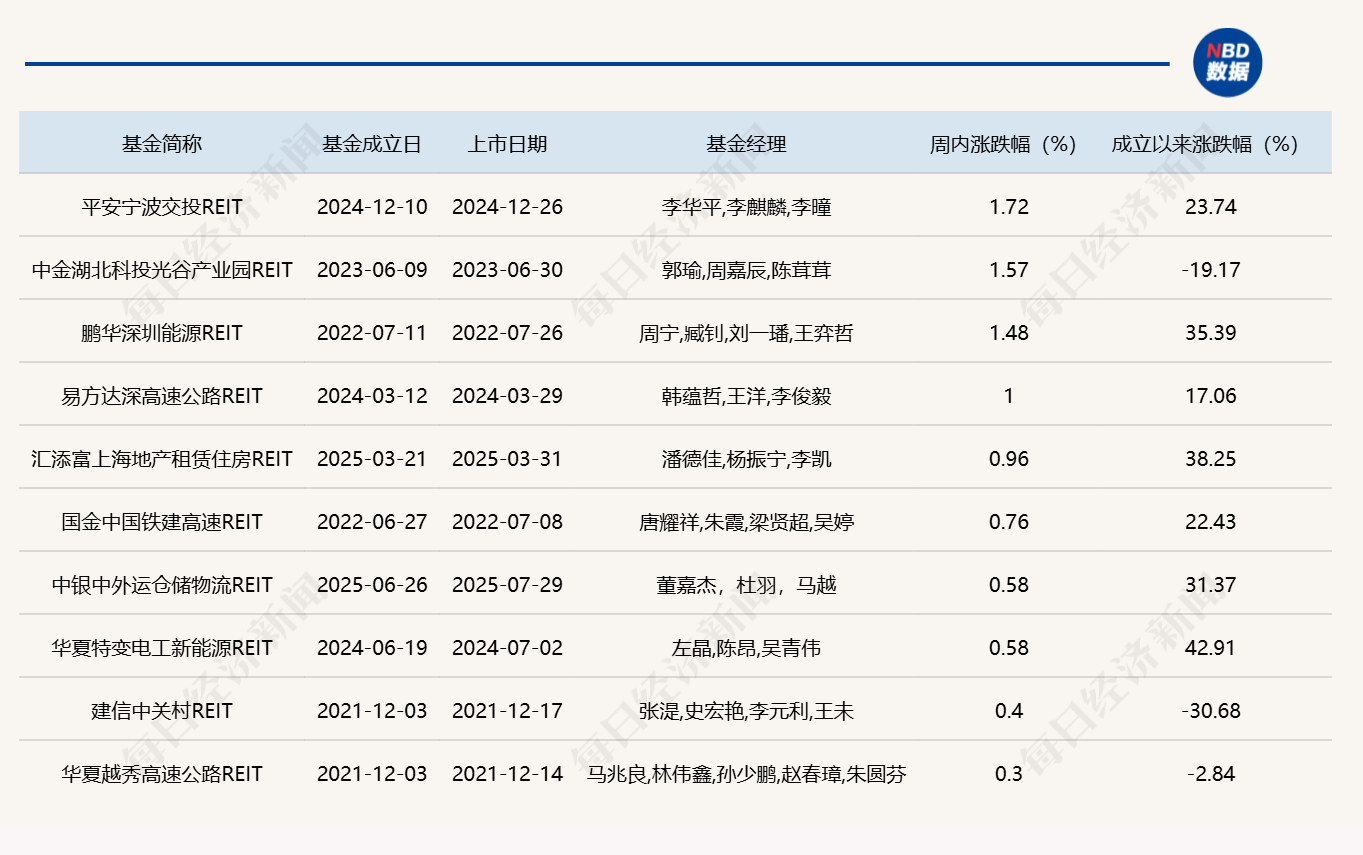
Task: Click the NBD数据 logo icon
Action: [x=1227, y=62]
